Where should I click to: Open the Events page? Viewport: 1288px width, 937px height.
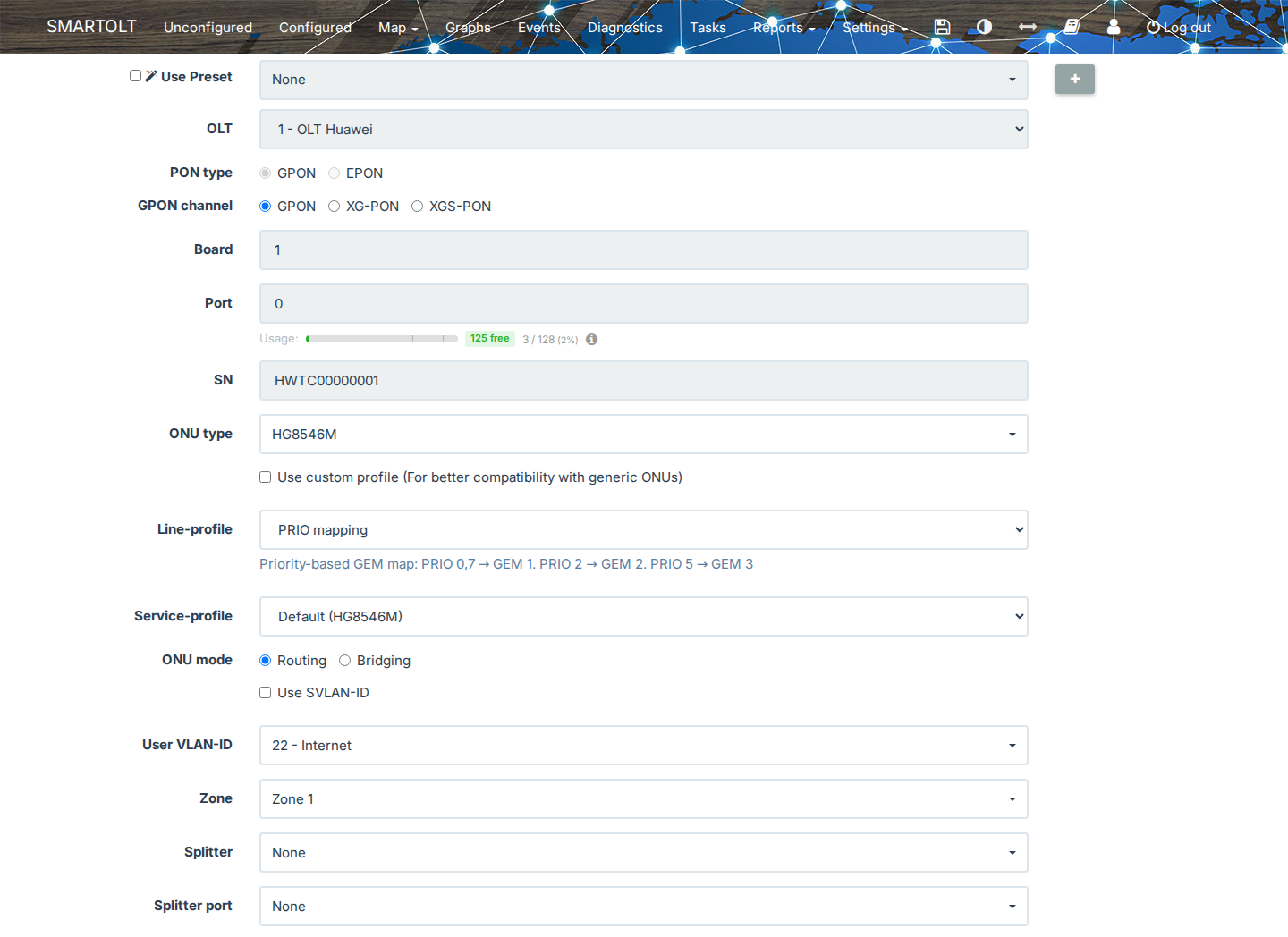[x=539, y=27]
